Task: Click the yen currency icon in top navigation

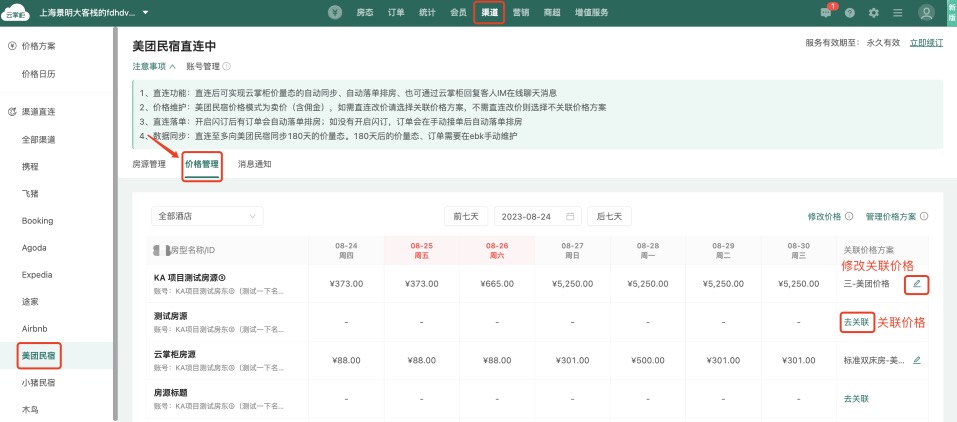Action: (335, 13)
